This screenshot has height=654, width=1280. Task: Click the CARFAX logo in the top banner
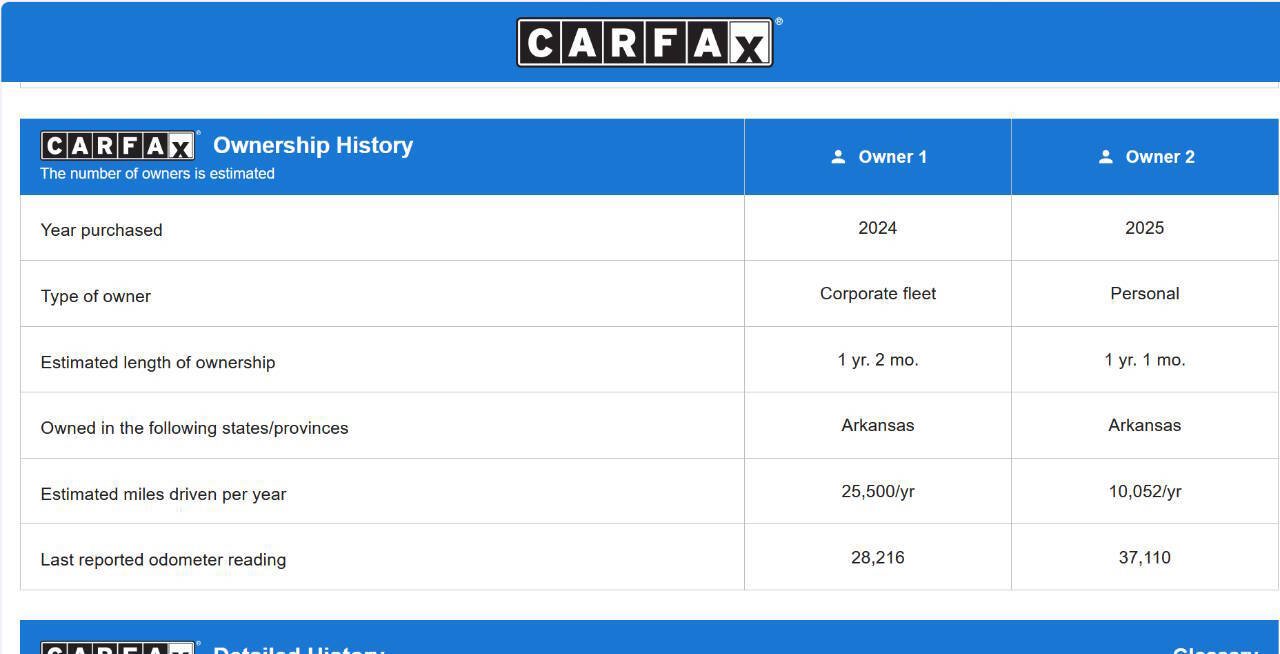click(x=645, y=42)
